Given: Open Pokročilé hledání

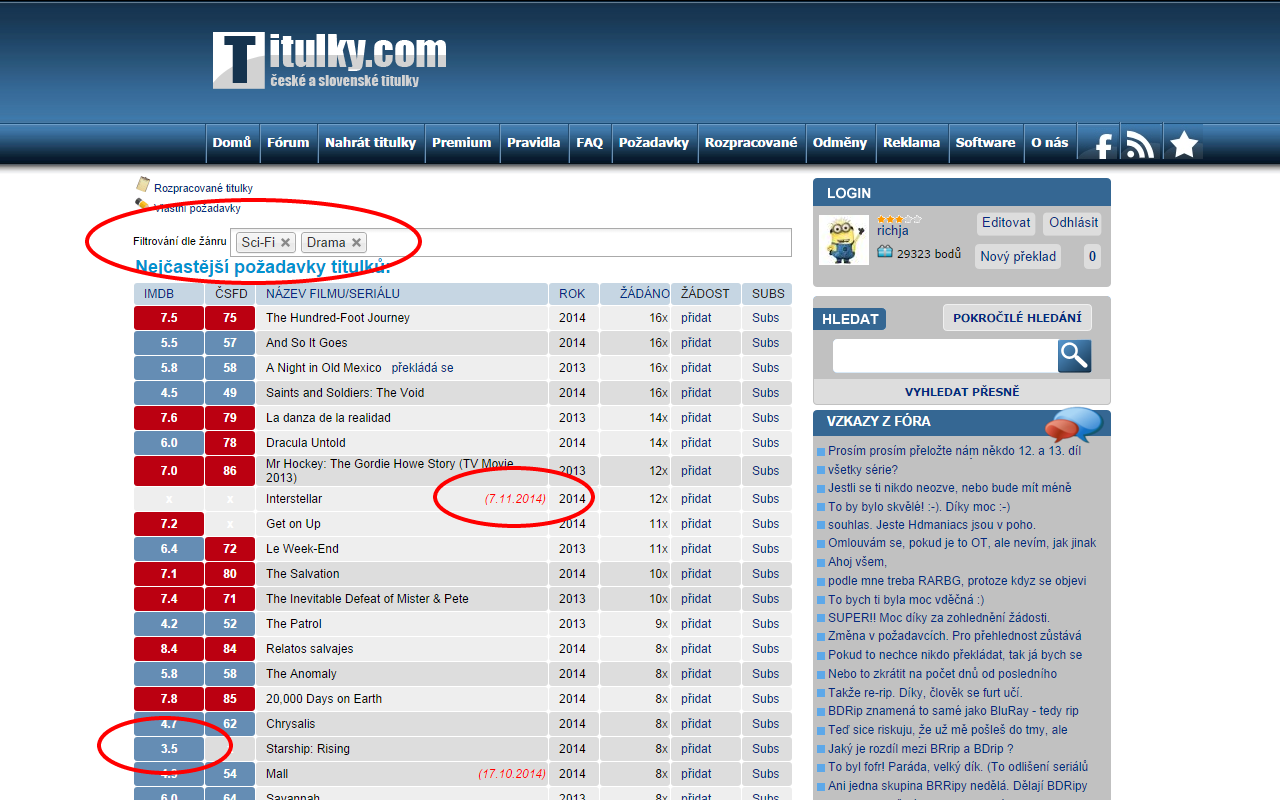Looking at the screenshot, I should pos(1017,318).
